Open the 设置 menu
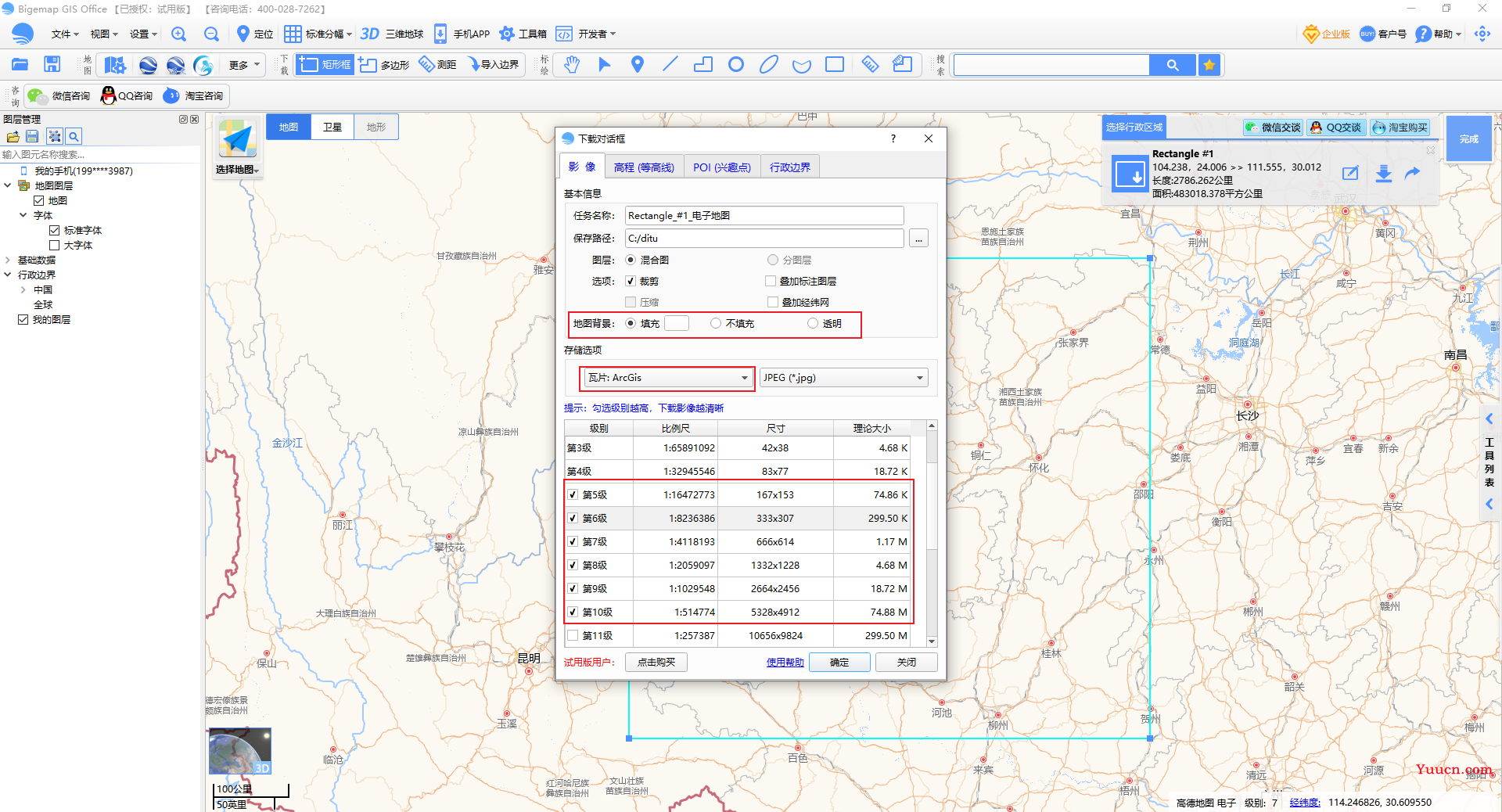Screen dimensions: 1502x812 pyautogui.click(x=143, y=34)
